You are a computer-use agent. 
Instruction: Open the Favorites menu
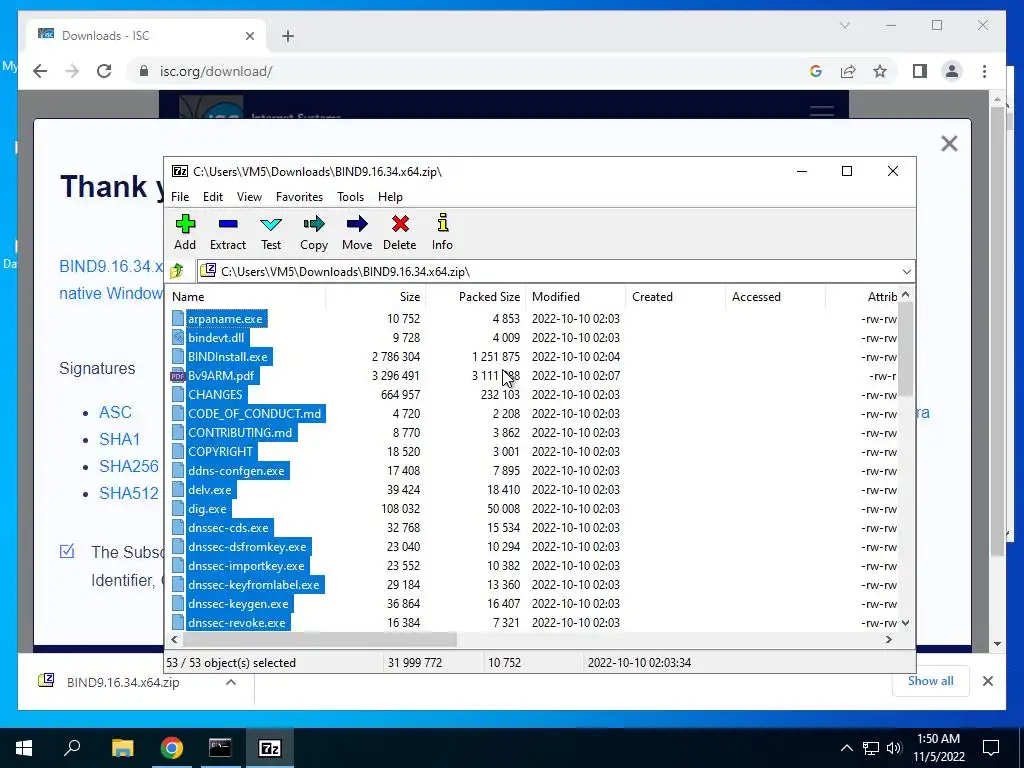299,197
